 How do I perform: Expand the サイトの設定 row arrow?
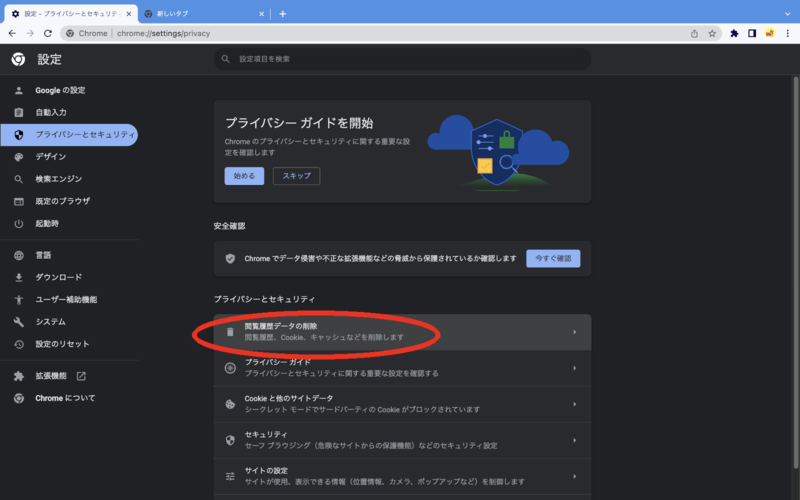click(x=574, y=477)
